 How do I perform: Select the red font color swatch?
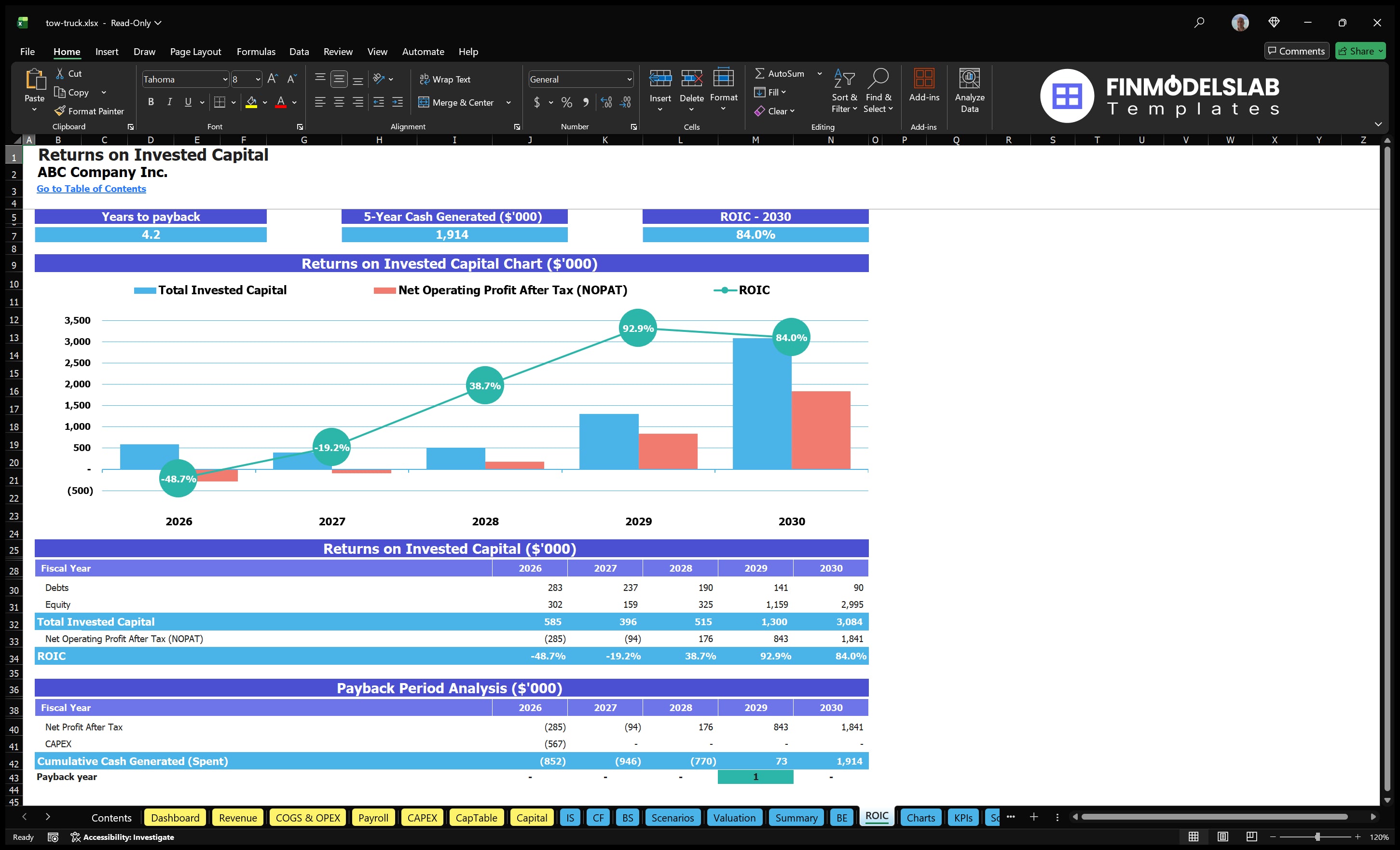click(281, 106)
